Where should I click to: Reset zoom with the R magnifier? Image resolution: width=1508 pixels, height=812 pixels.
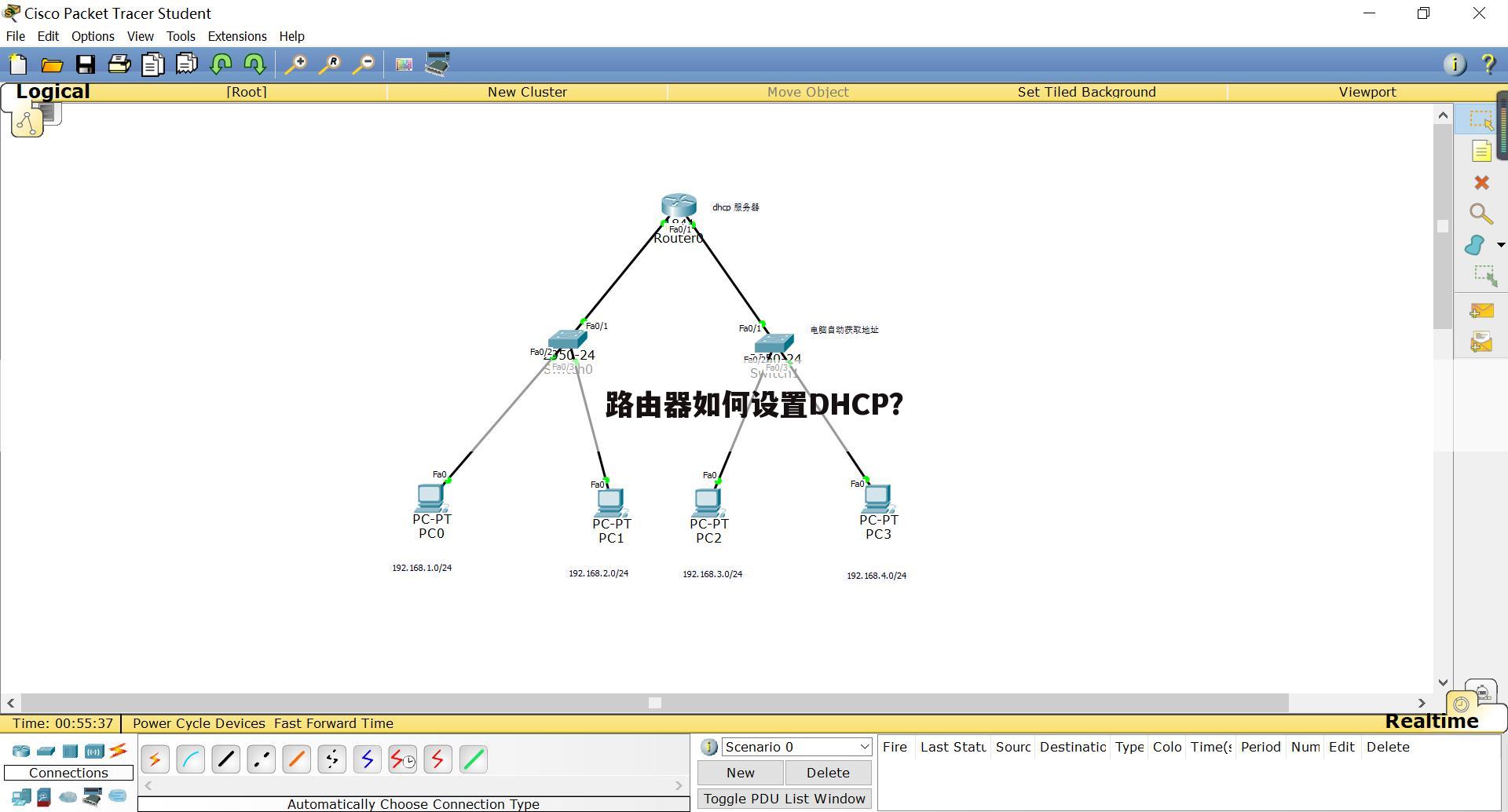329,64
